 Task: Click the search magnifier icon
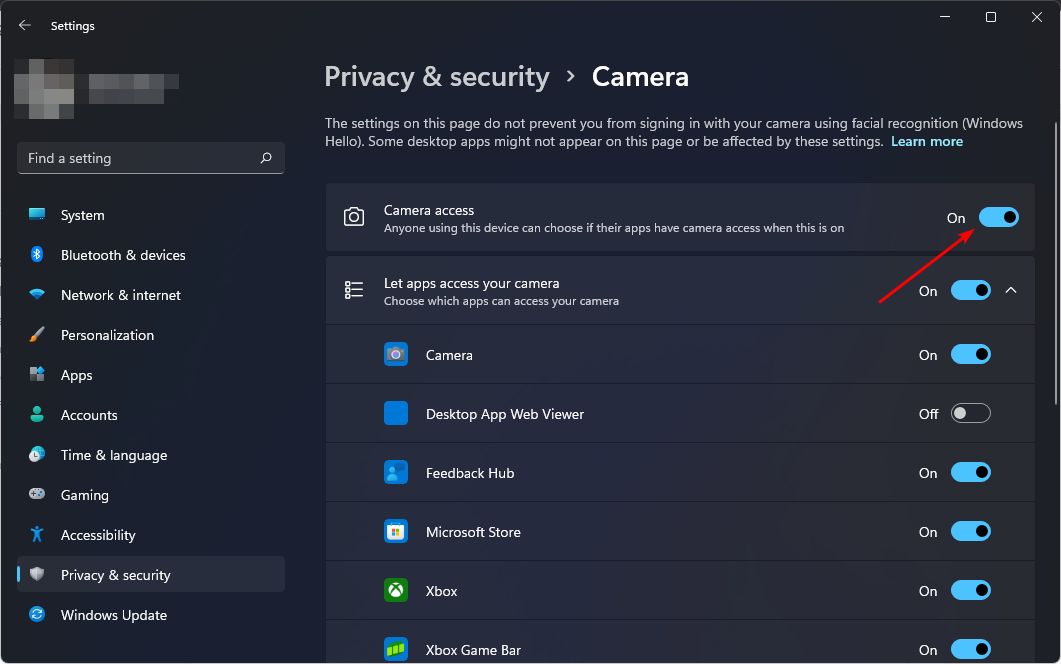point(266,158)
